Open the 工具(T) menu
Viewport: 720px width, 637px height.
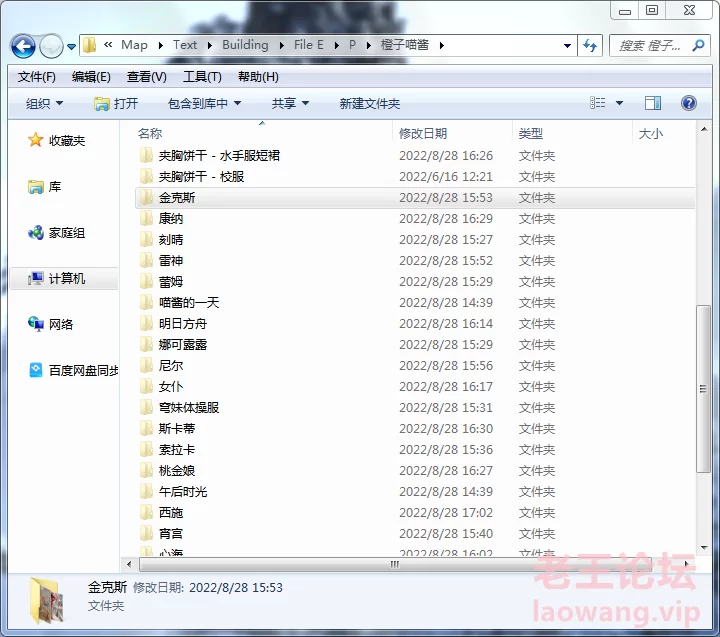coord(202,77)
